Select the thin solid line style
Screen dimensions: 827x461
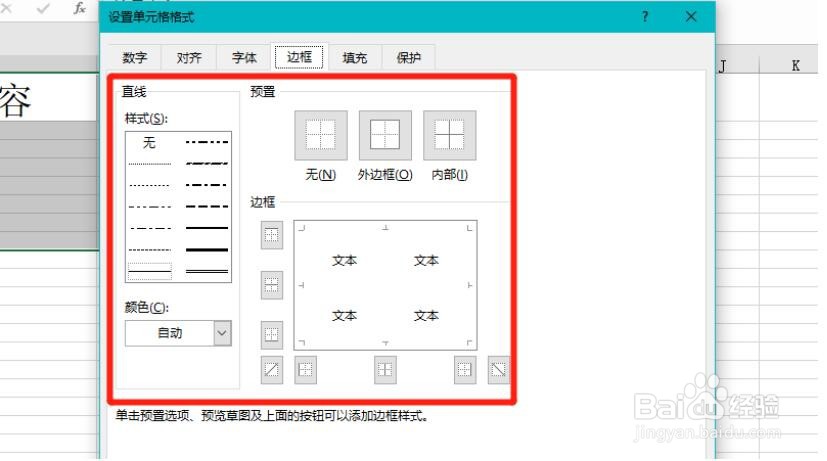150,271
